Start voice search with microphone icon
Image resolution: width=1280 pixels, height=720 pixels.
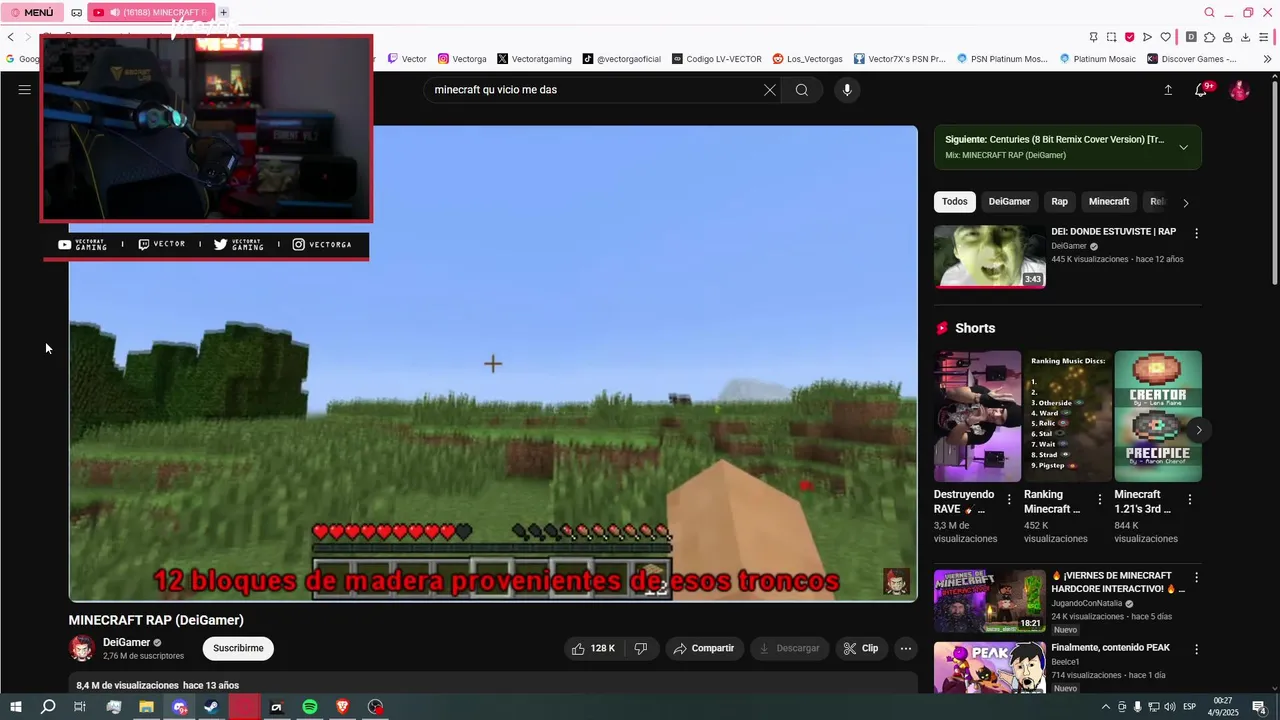847,90
